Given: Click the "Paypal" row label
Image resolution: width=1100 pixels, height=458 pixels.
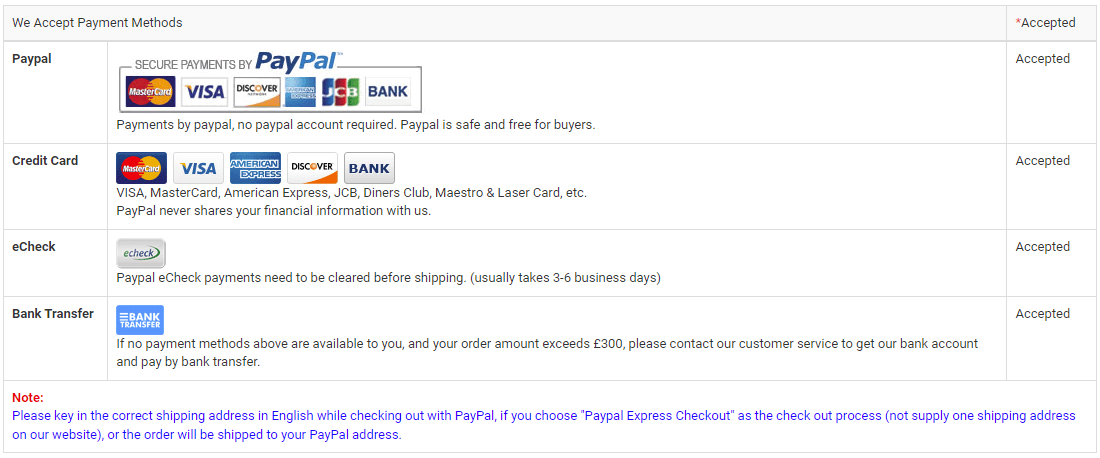Looking at the screenshot, I should (x=32, y=59).
